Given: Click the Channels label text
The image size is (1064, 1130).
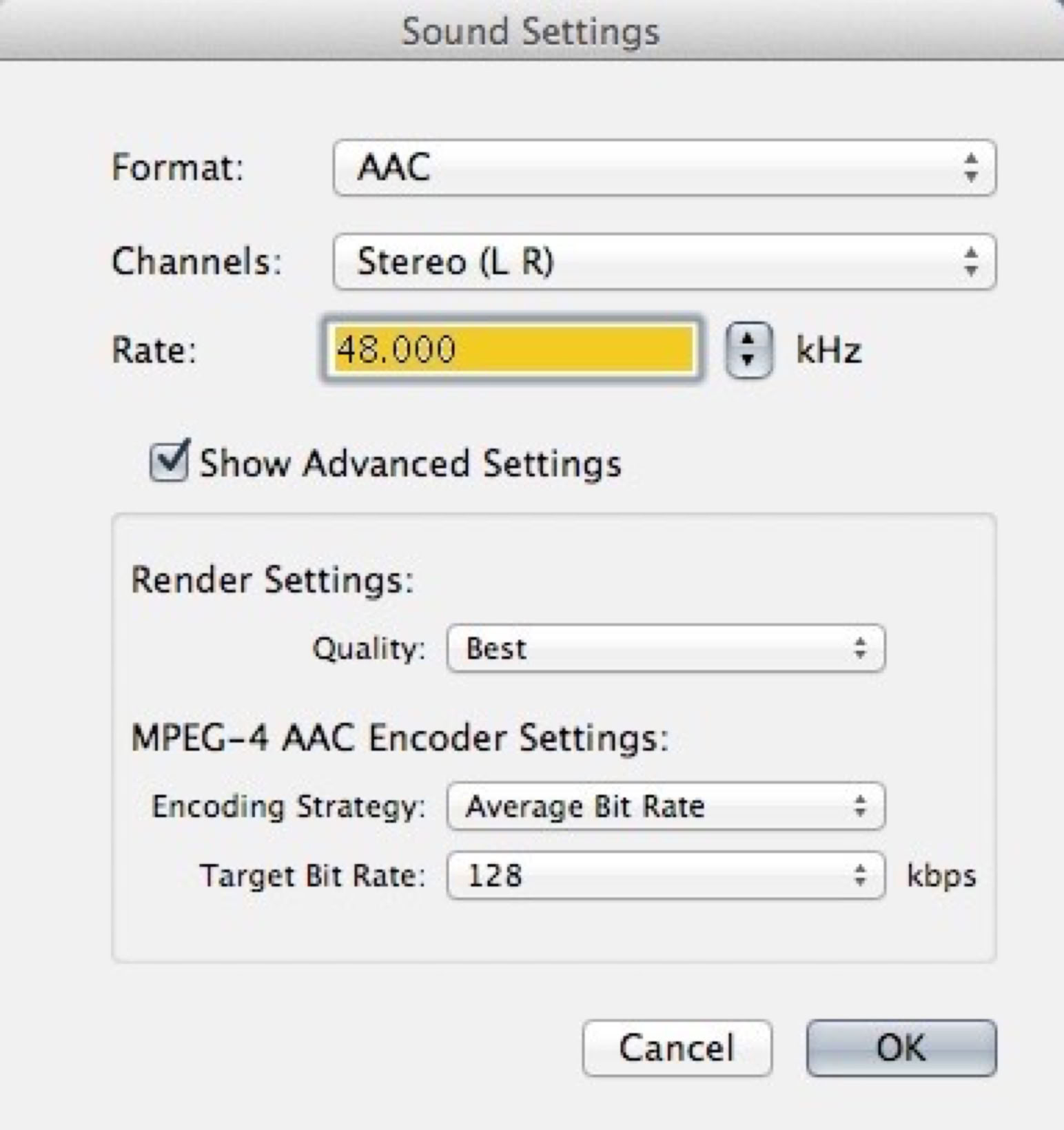Looking at the screenshot, I should click(197, 262).
